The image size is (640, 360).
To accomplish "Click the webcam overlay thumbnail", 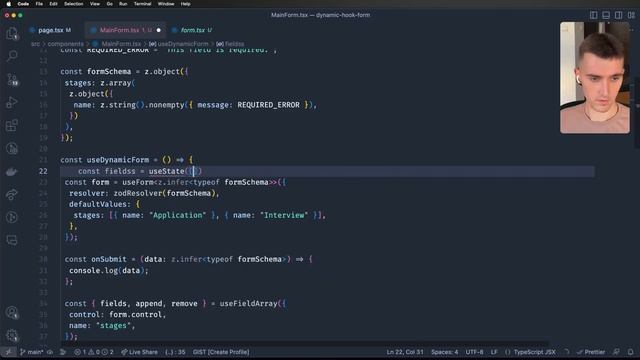I will pos(595,78).
